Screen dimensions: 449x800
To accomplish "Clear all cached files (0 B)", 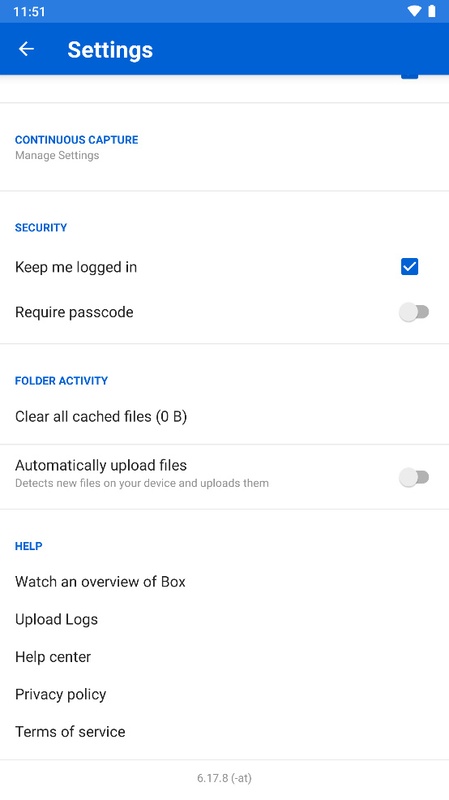I will pyautogui.click(x=224, y=416).
